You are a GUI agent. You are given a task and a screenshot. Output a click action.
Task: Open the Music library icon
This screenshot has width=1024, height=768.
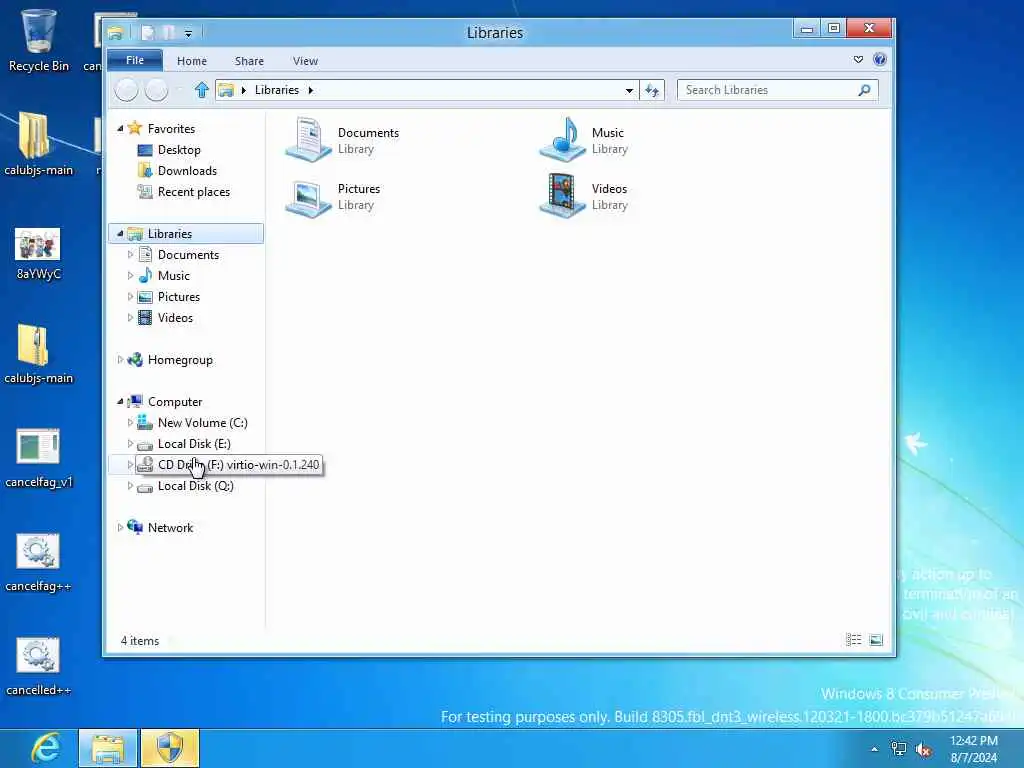(x=562, y=139)
